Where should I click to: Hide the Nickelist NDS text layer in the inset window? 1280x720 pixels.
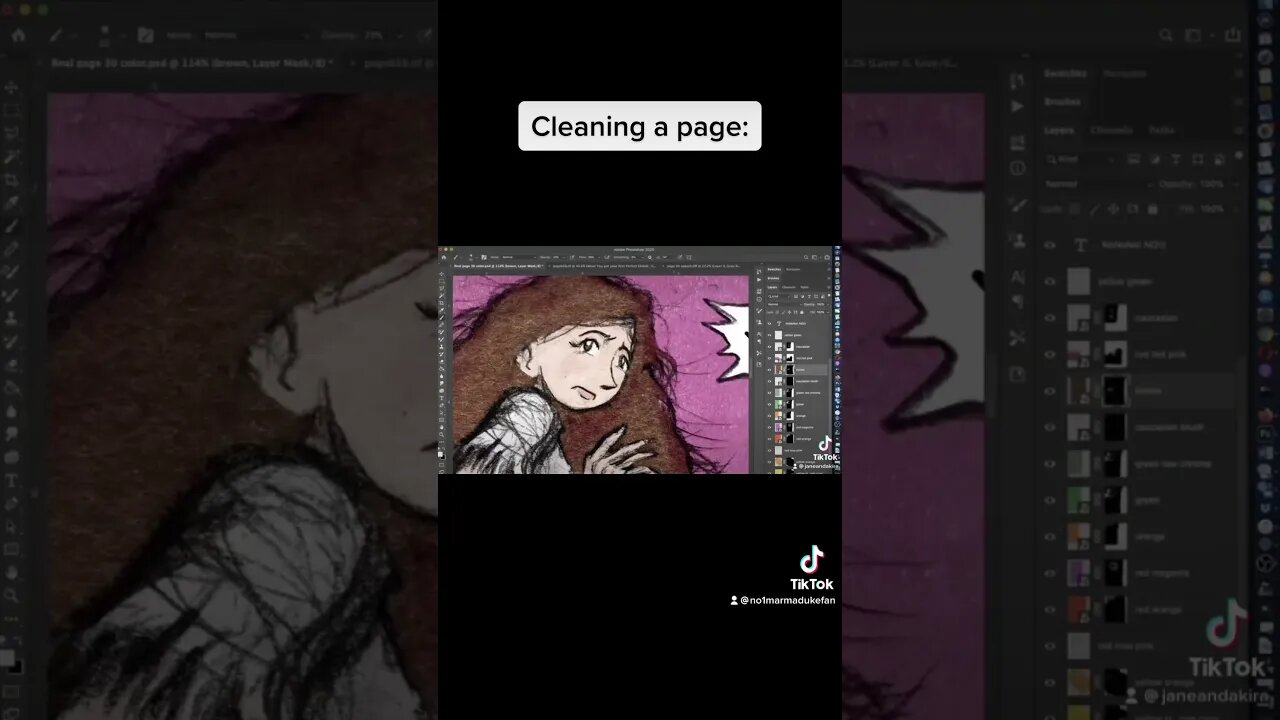pyautogui.click(x=770, y=324)
